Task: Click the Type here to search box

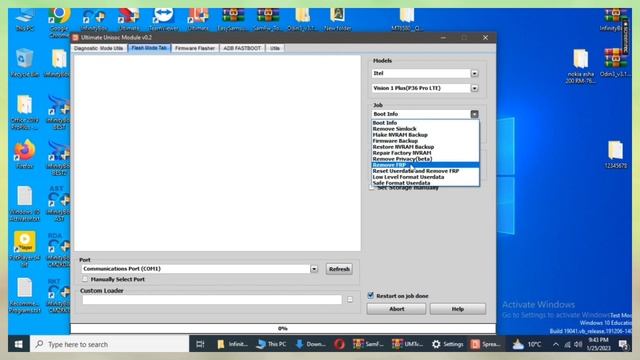Action: (109, 344)
